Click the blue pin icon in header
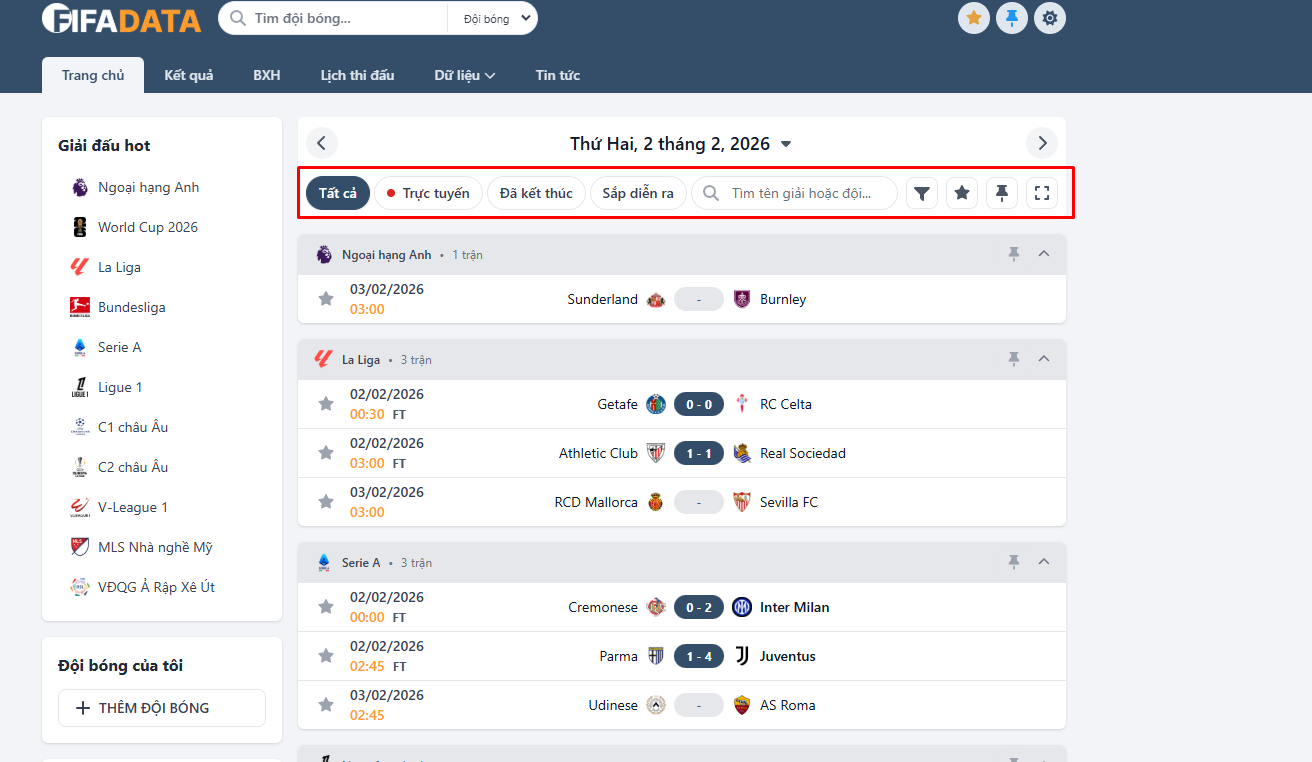1312x762 pixels. pyautogui.click(x=1012, y=18)
